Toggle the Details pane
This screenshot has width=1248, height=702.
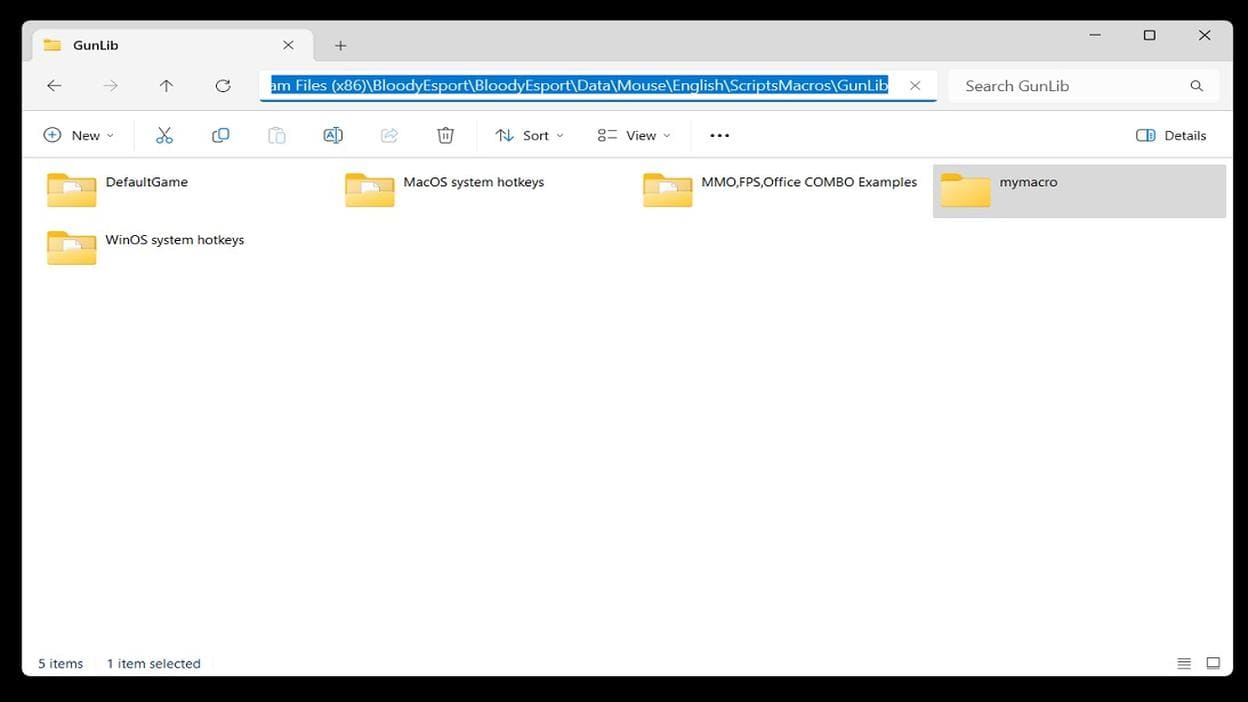click(x=1171, y=135)
